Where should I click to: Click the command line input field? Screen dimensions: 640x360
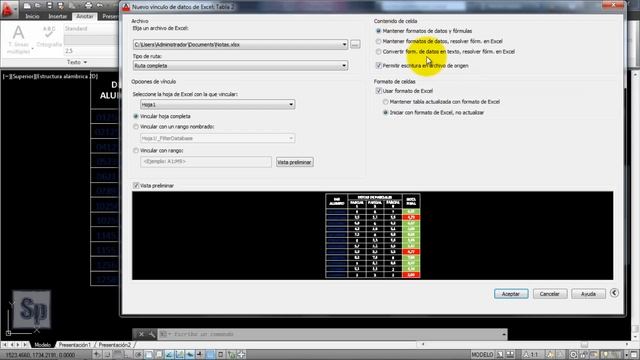(x=331, y=334)
